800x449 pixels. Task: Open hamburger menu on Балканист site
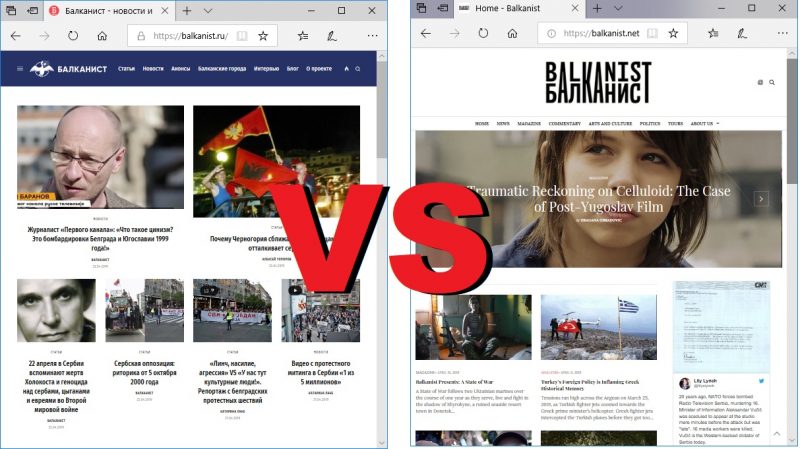[20, 68]
